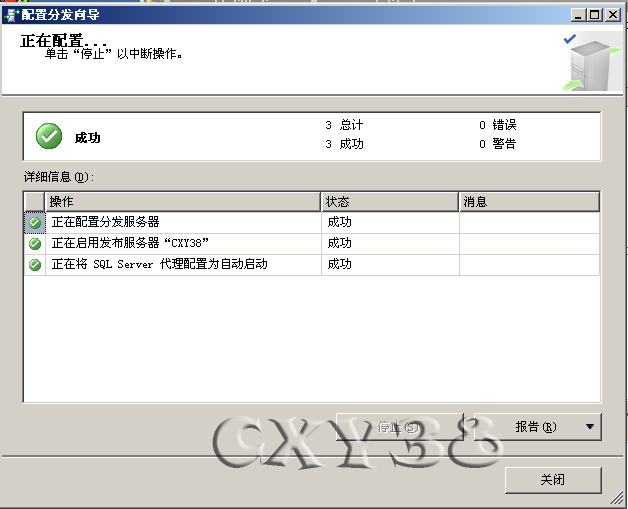Click the 停止(S) button
The width and height of the screenshot is (628, 509).
[399, 427]
